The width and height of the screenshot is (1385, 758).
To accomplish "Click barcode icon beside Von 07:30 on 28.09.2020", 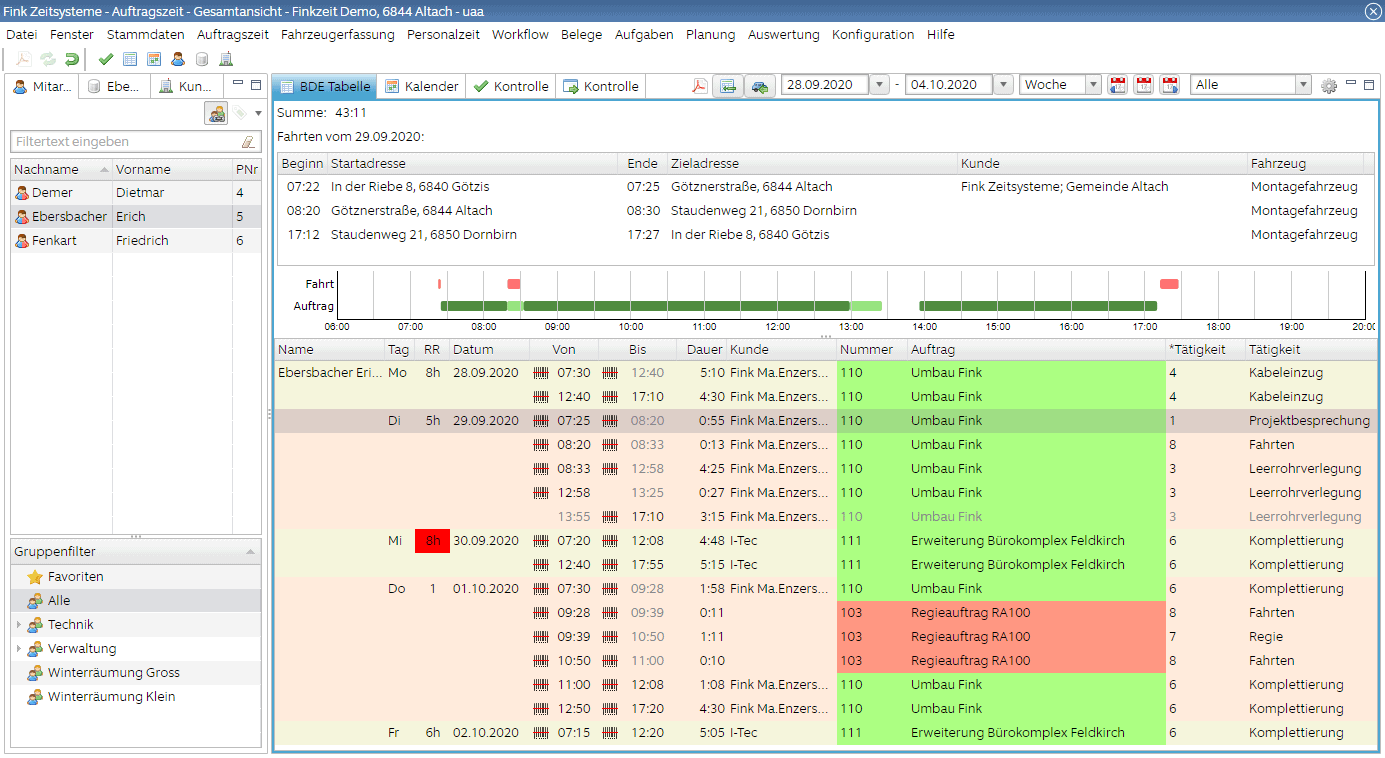I will [541, 373].
